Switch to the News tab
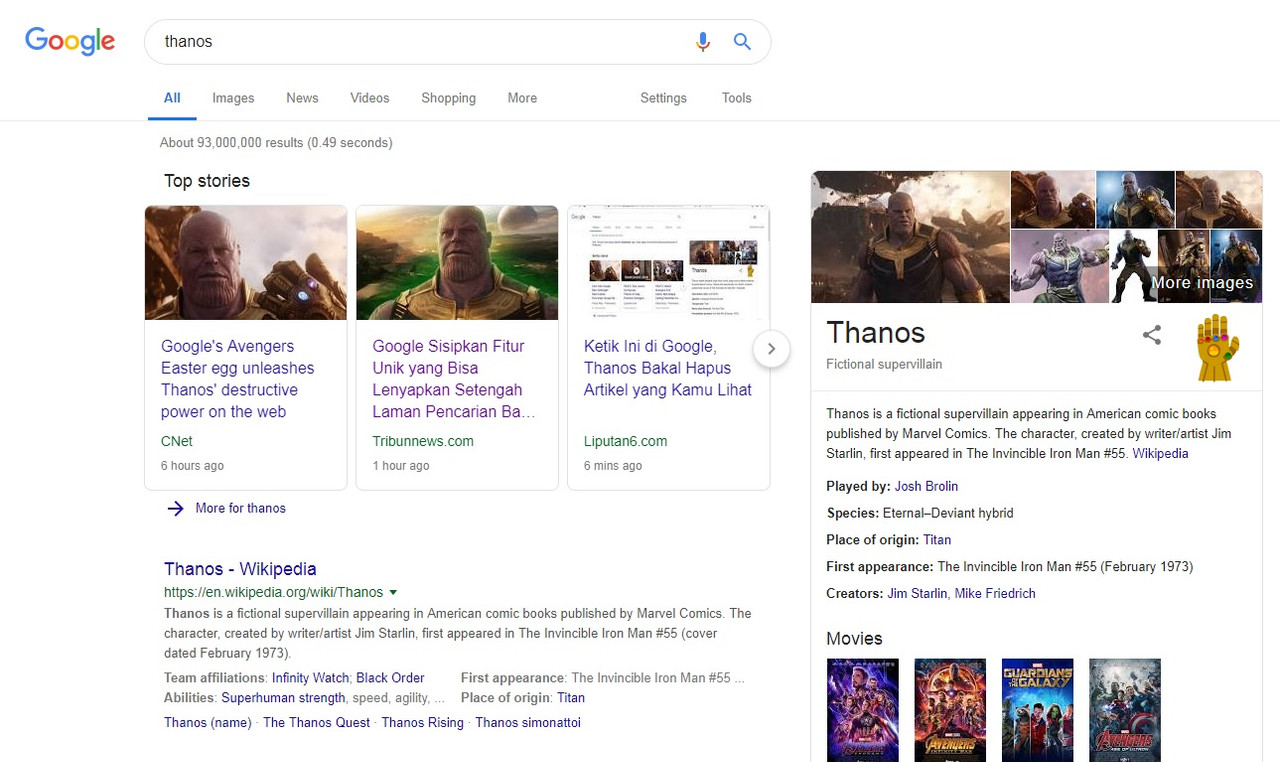1280x762 pixels. pyautogui.click(x=302, y=98)
